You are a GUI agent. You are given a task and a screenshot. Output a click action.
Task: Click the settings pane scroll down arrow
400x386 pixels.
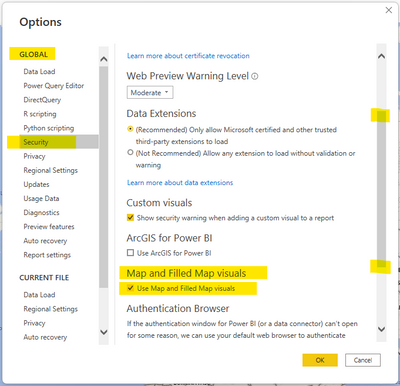(382, 329)
